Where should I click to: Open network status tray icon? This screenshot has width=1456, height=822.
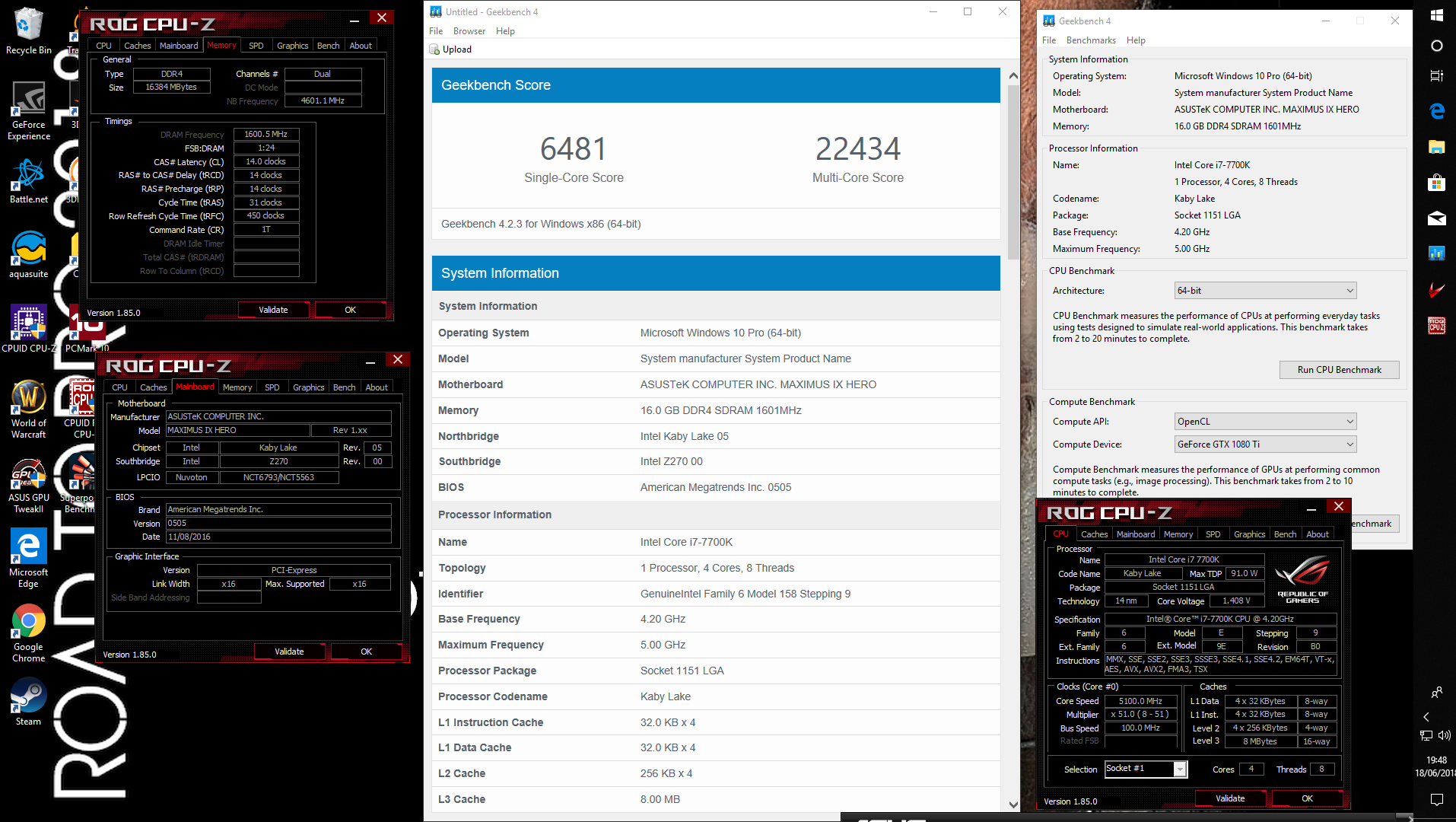tap(1426, 735)
